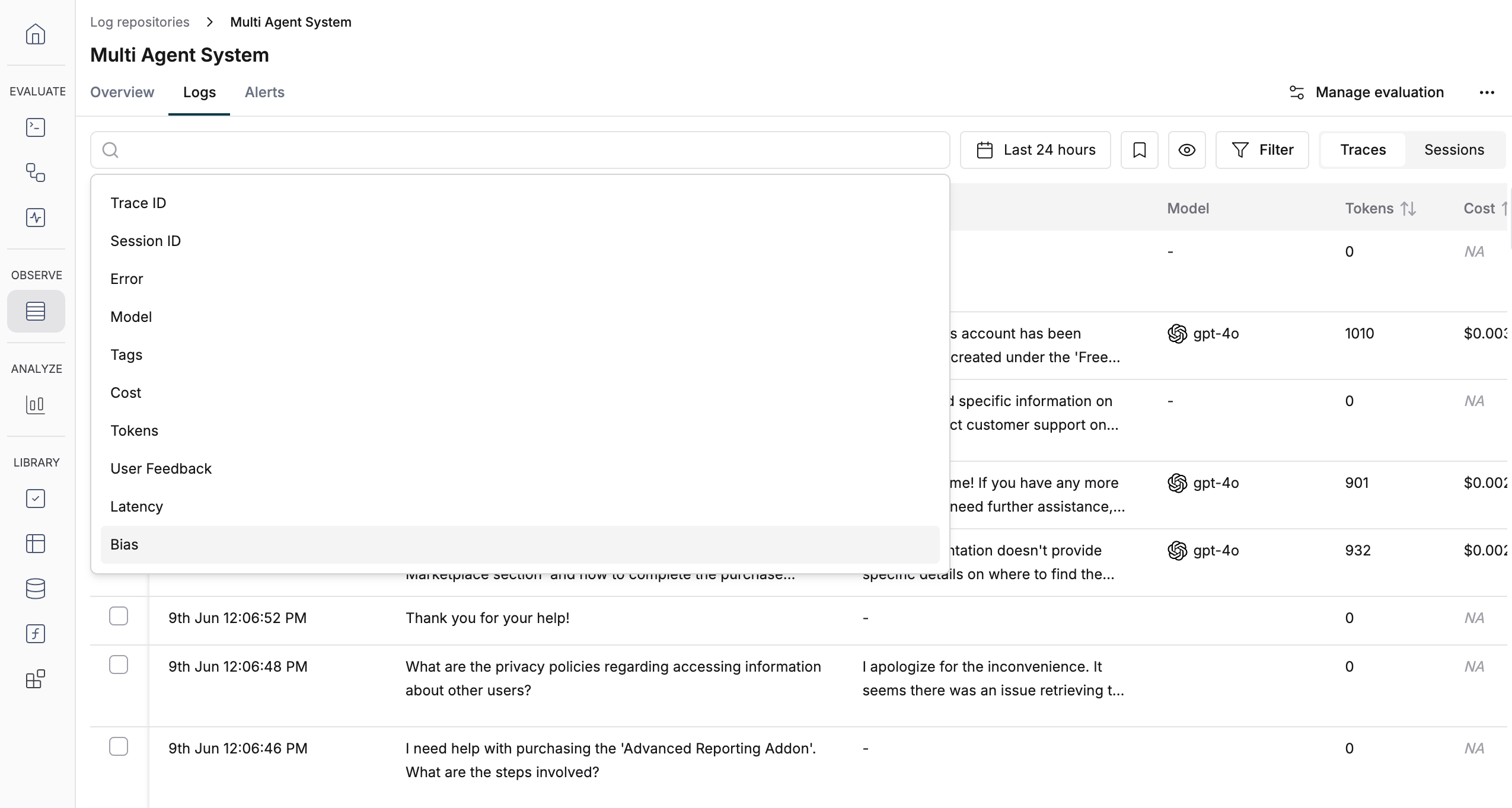Check the 12:06:52 PM log row checkbox

point(119,616)
